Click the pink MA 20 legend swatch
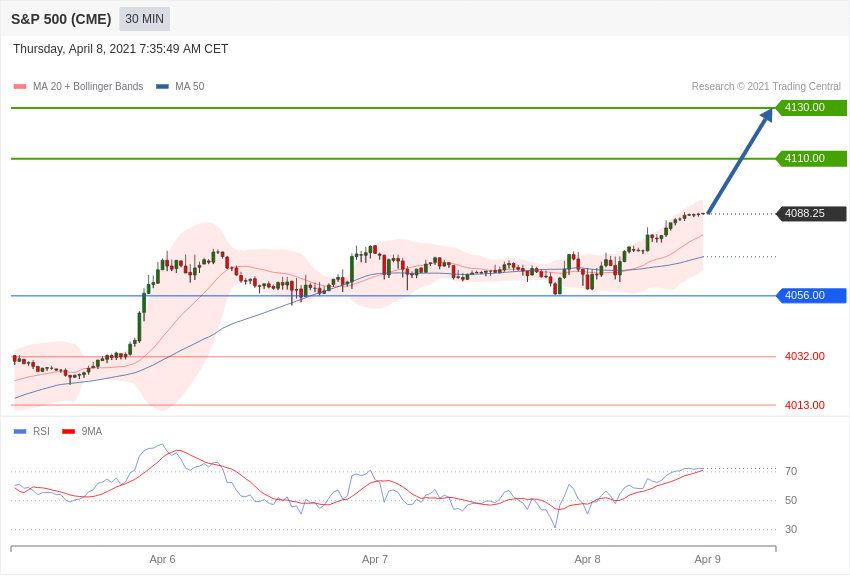Viewport: 850px width, 576px height. (x=20, y=87)
